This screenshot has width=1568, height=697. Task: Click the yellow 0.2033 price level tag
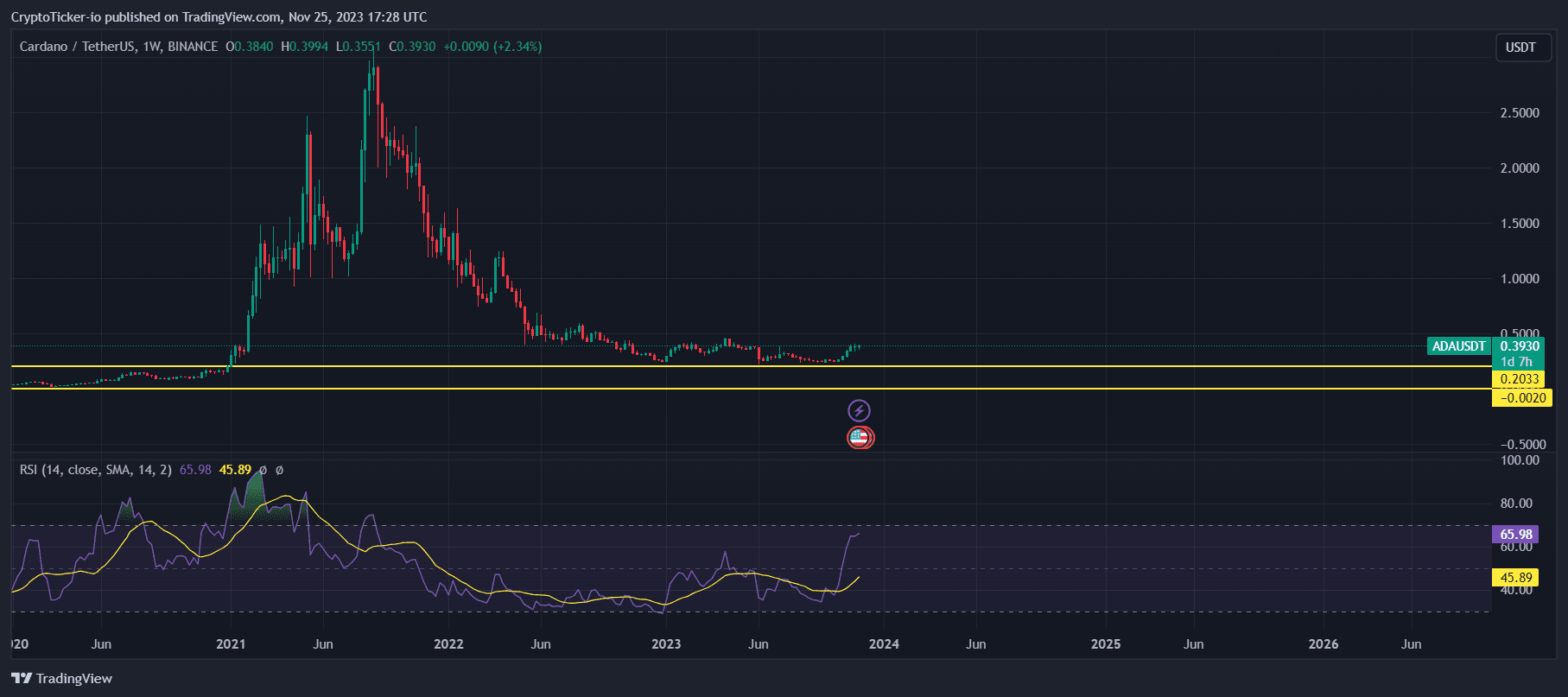point(1519,379)
